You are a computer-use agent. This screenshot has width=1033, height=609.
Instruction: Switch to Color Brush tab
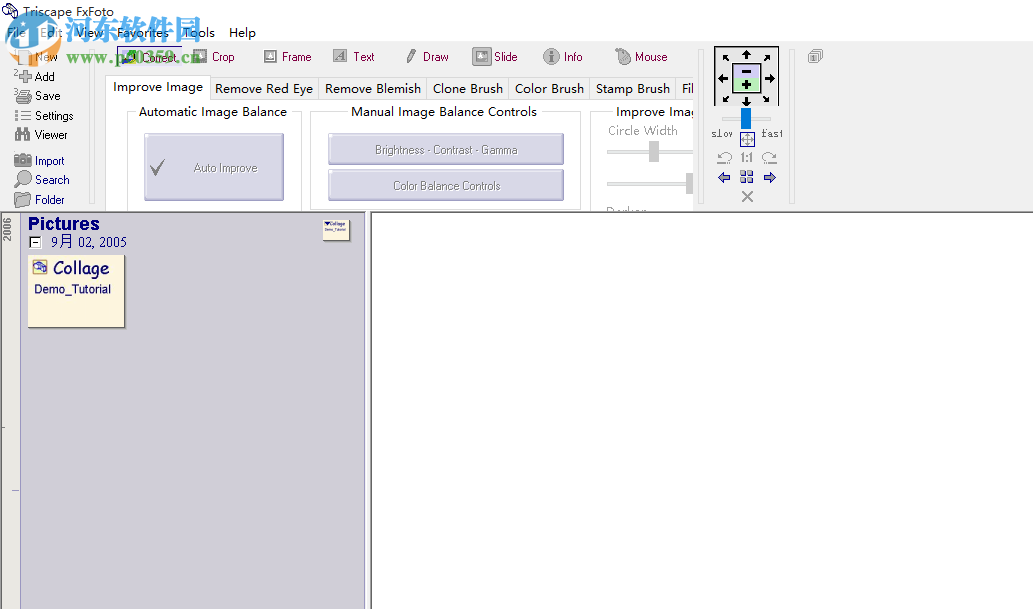pos(549,88)
